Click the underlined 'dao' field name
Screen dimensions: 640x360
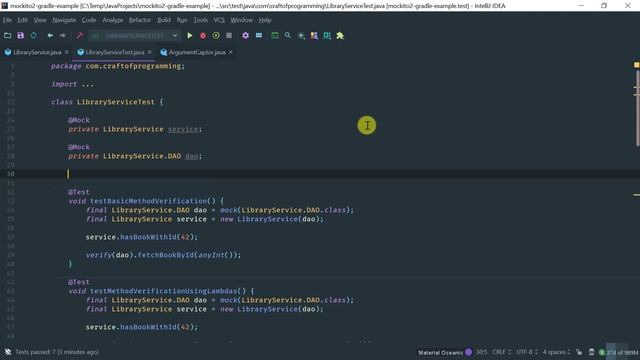point(191,156)
